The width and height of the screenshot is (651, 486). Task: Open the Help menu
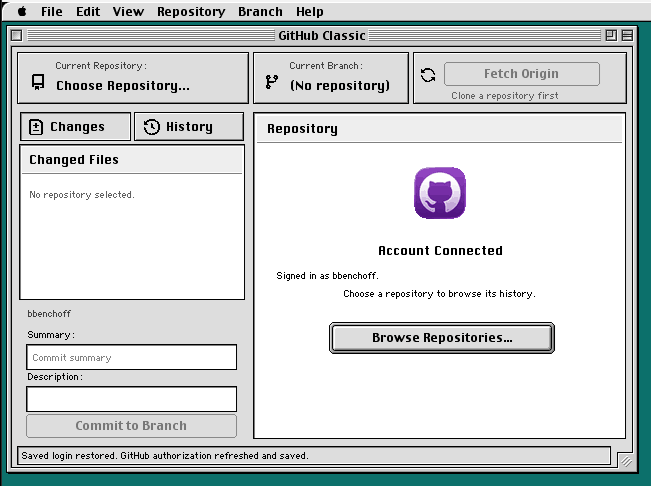tap(309, 12)
